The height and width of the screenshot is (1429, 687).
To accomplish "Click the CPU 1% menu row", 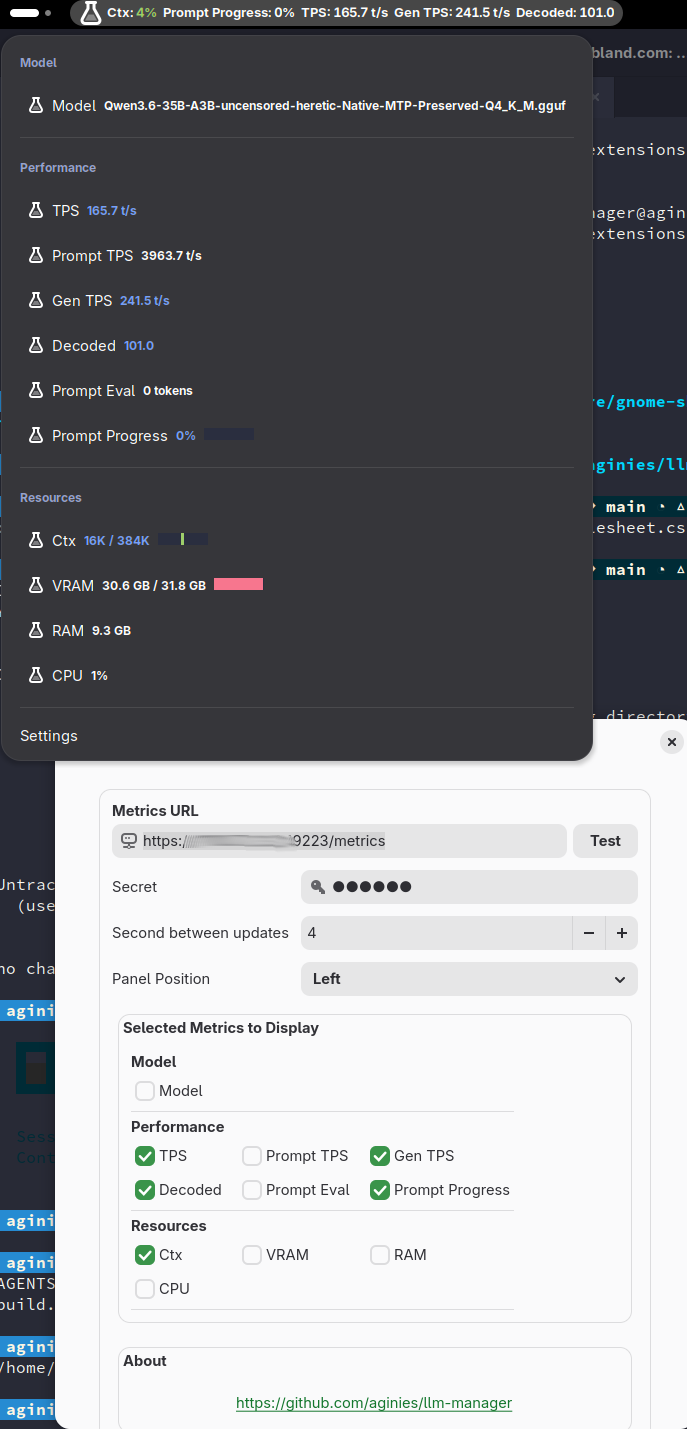I will 297,676.
